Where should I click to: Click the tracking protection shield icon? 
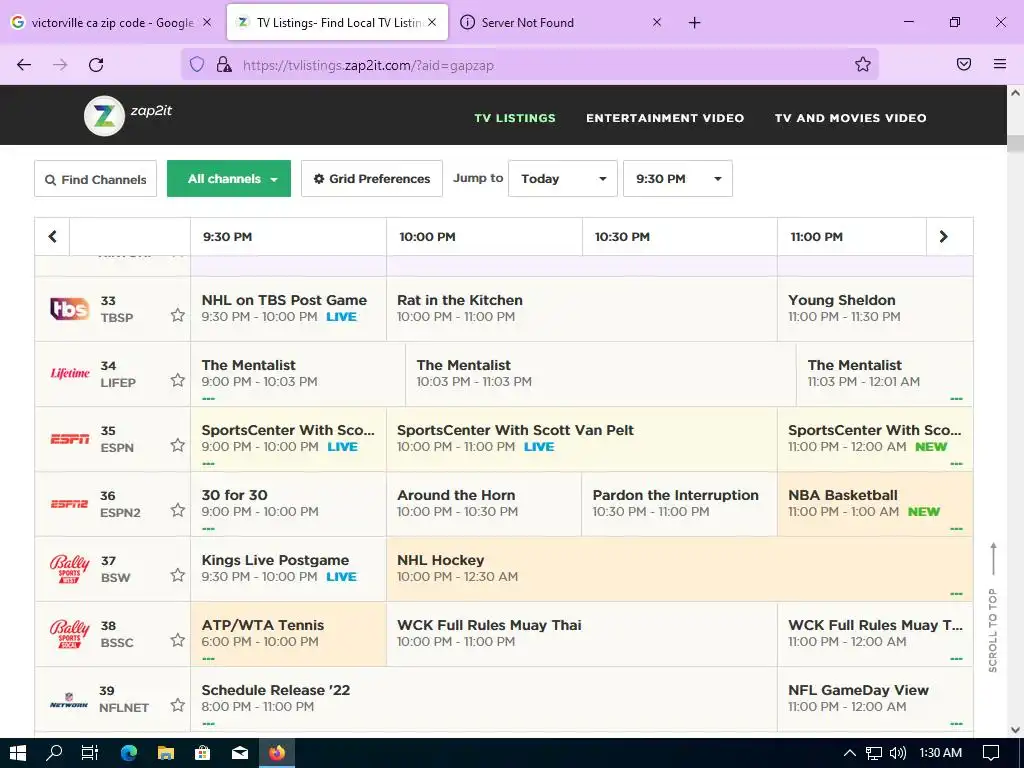pyautogui.click(x=197, y=65)
